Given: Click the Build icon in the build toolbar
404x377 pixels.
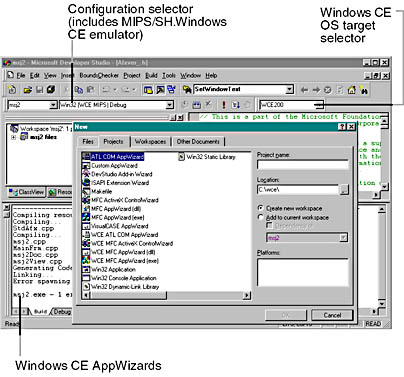Looking at the screenshot, I should [x=197, y=105].
